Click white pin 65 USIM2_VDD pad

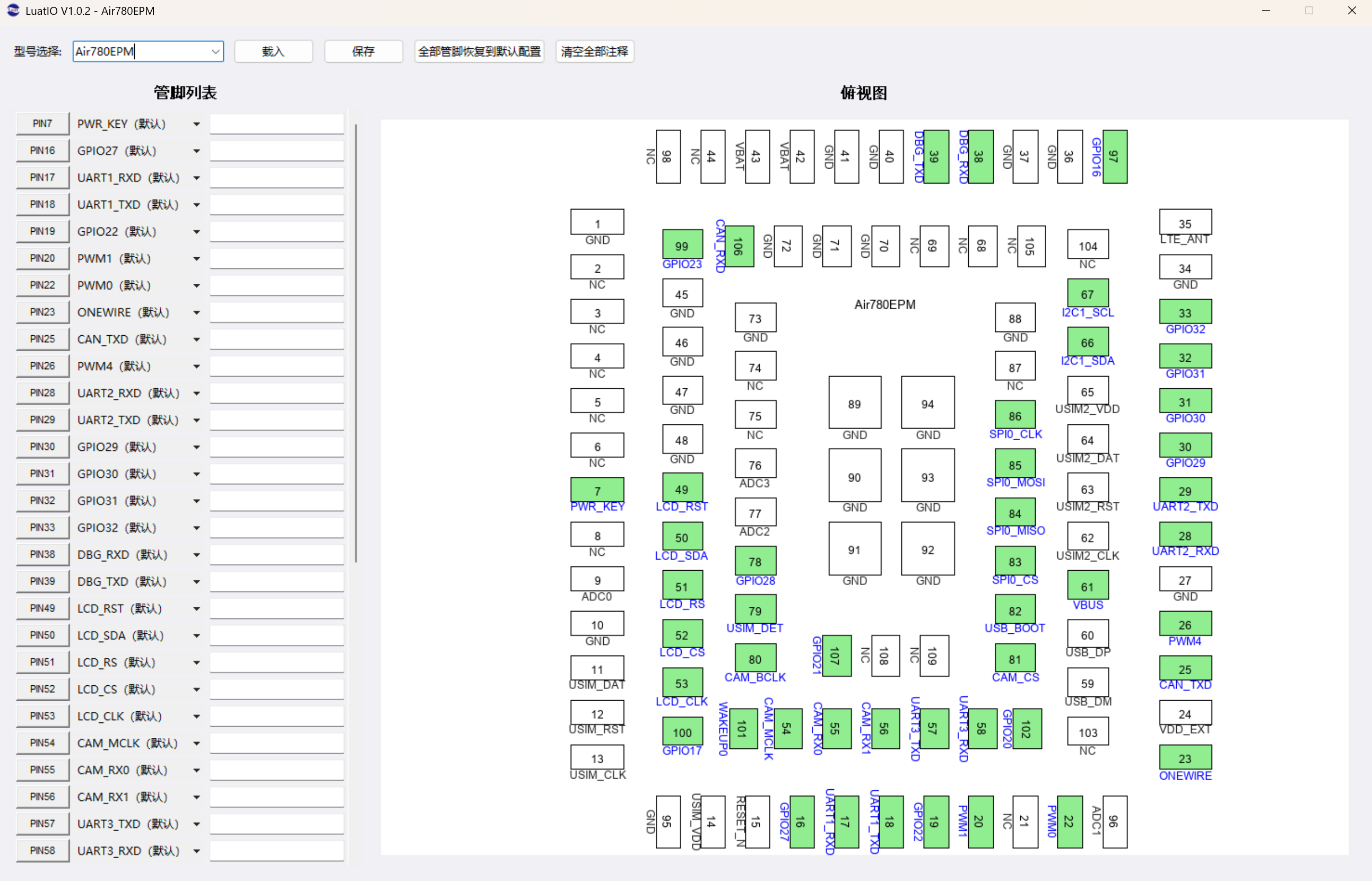(1088, 391)
